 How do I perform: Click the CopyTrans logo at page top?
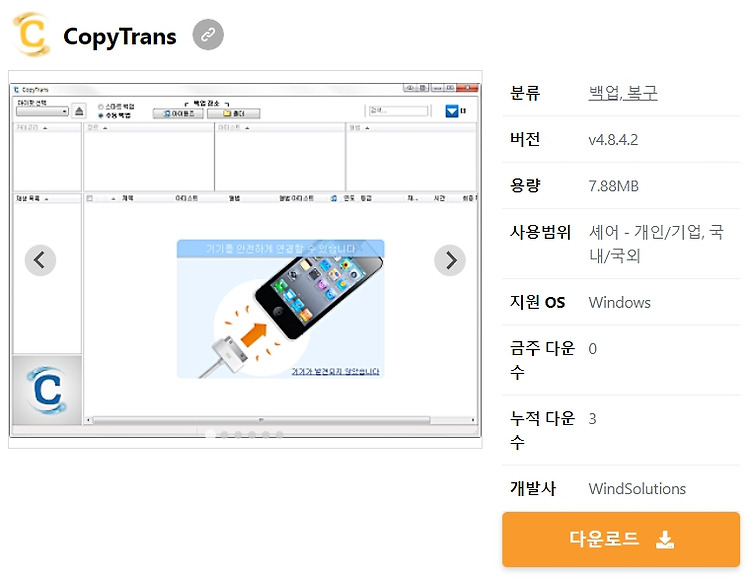(32, 35)
